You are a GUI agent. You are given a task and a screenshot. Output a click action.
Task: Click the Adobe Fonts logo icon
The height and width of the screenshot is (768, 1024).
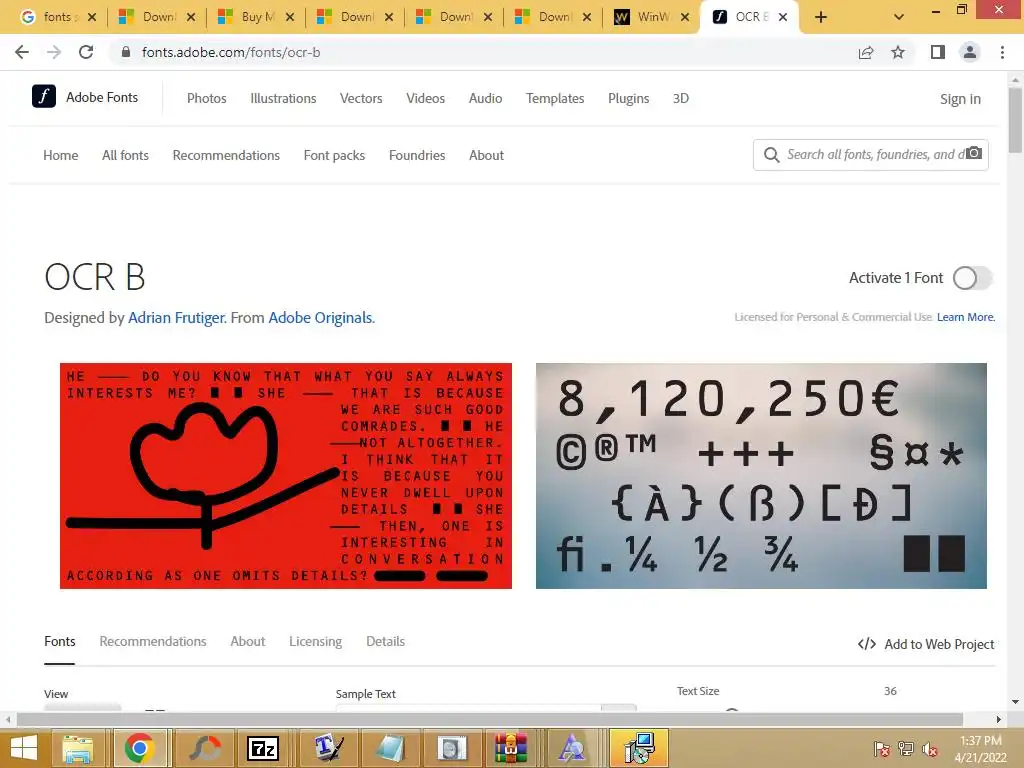pyautogui.click(x=44, y=97)
